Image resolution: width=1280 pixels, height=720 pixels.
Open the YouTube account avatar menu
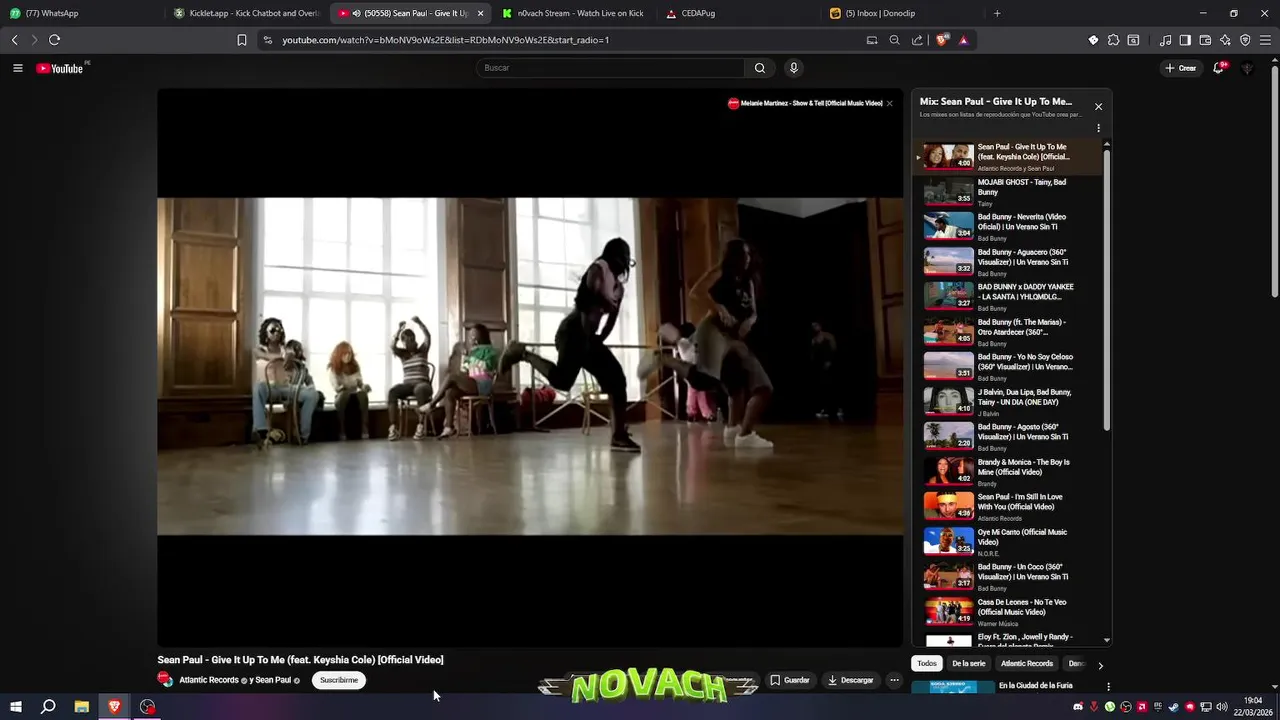(1247, 68)
